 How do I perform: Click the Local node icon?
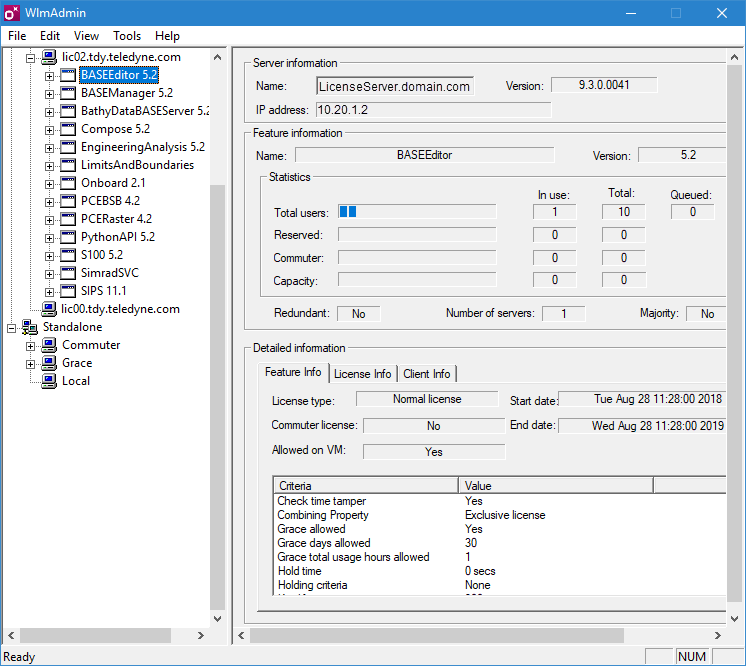pos(49,381)
